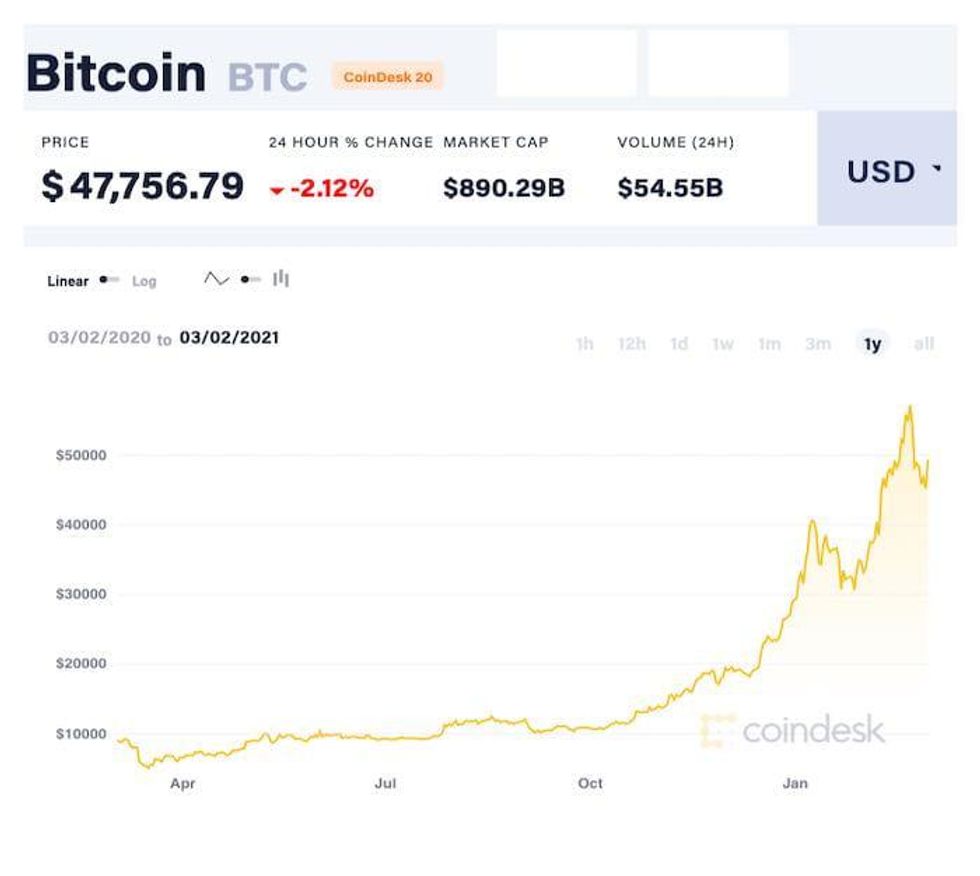Select the line chart icon
The image size is (980, 876).
click(x=216, y=279)
